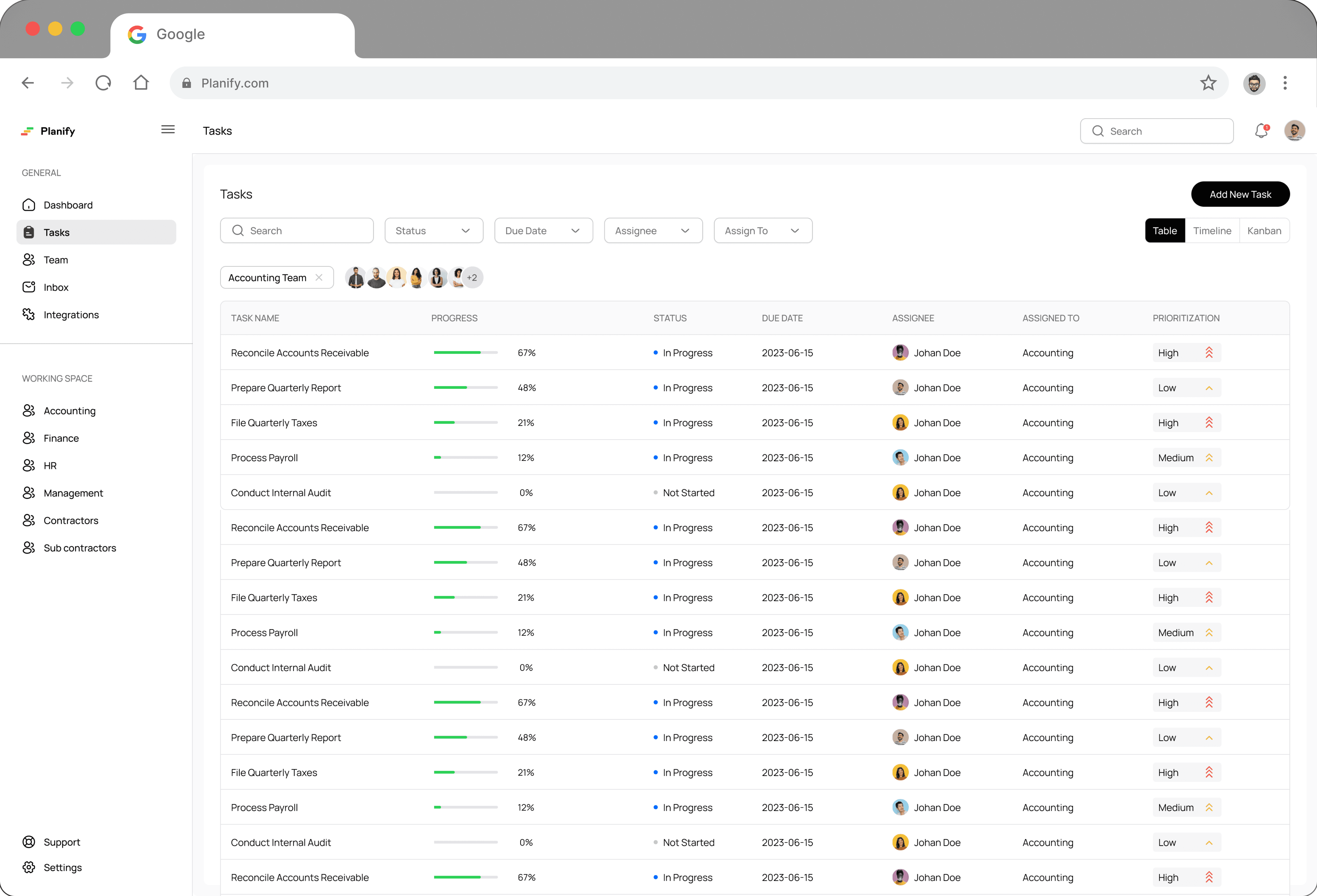Image resolution: width=1317 pixels, height=896 pixels.
Task: Switch to Timeline view
Action: [1212, 231]
